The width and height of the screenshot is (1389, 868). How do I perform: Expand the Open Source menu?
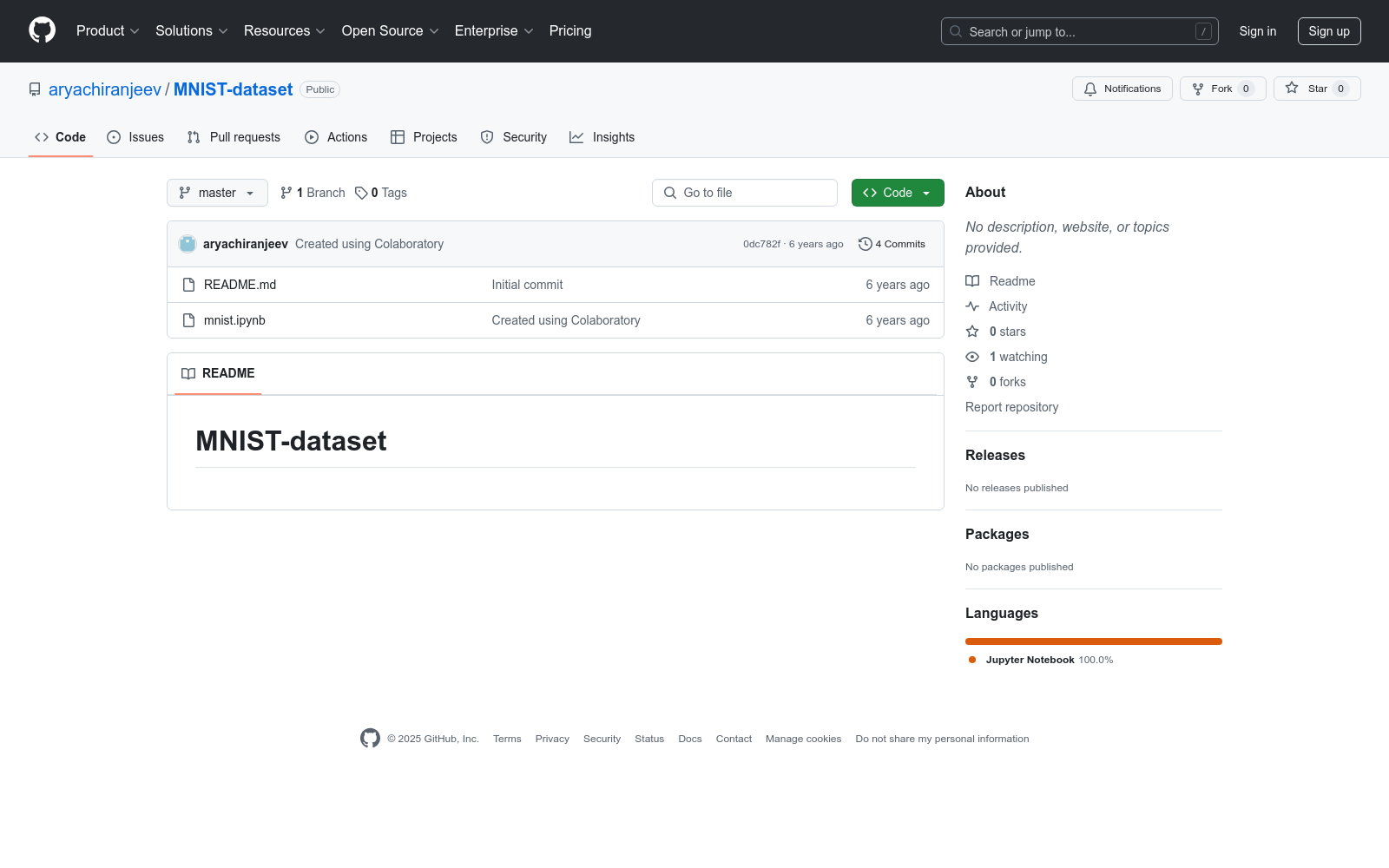pos(391,30)
